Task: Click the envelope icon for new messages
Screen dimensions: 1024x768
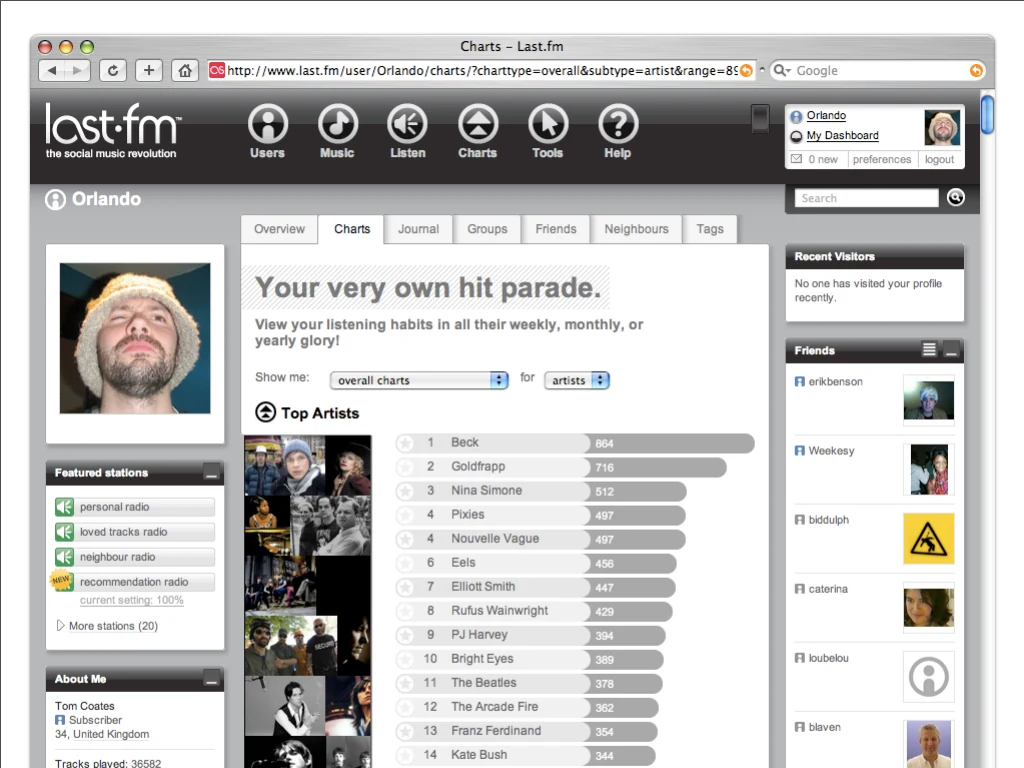Action: pyautogui.click(x=796, y=159)
